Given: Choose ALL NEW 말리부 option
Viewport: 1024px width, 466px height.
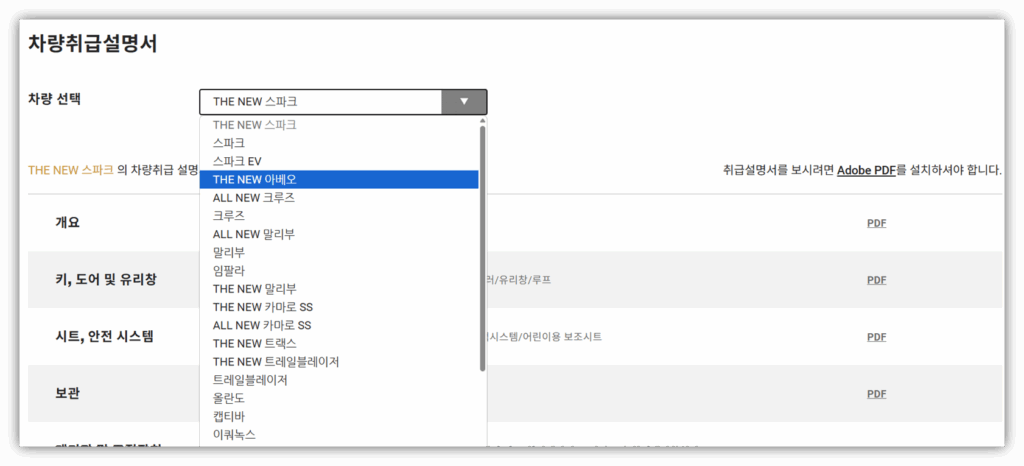Looking at the screenshot, I should click(x=339, y=234).
